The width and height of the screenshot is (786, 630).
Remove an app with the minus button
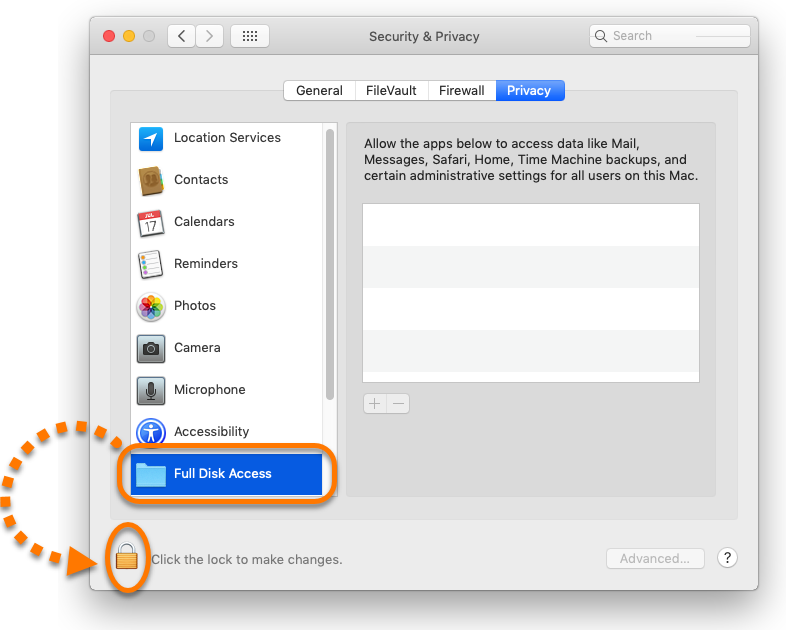coord(399,403)
